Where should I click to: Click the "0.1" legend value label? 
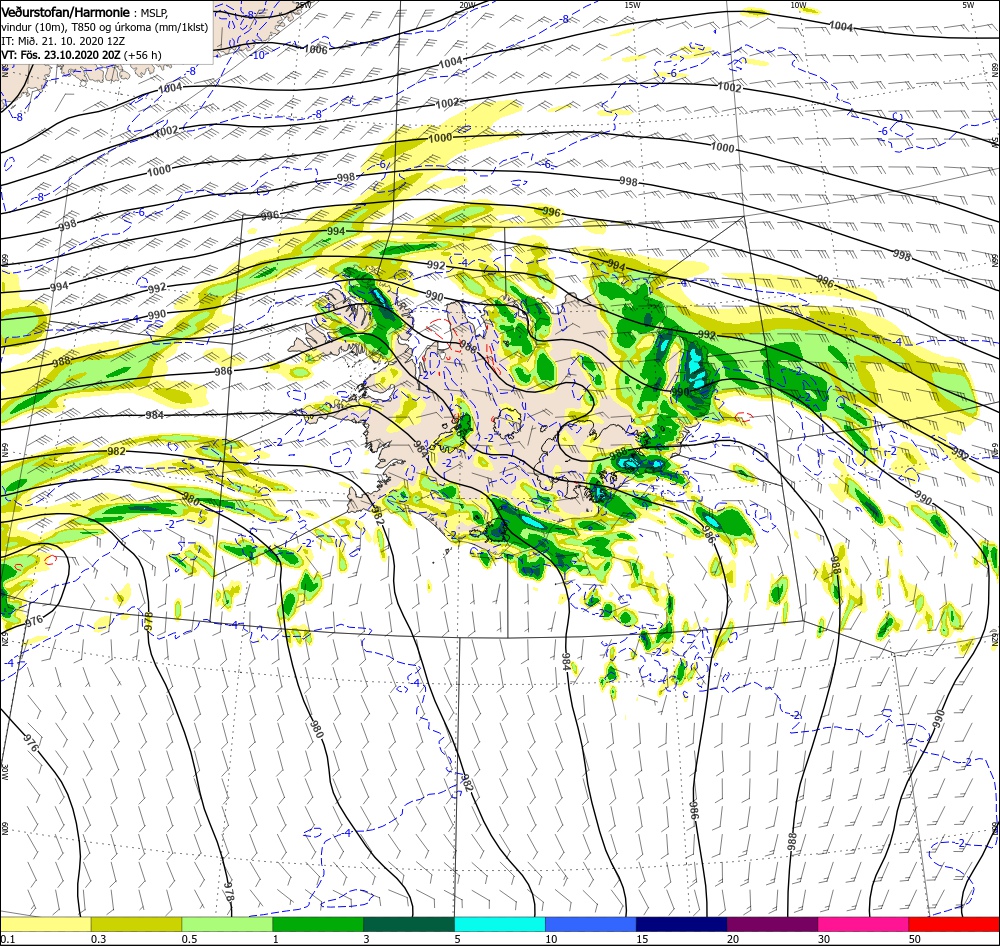8,938
